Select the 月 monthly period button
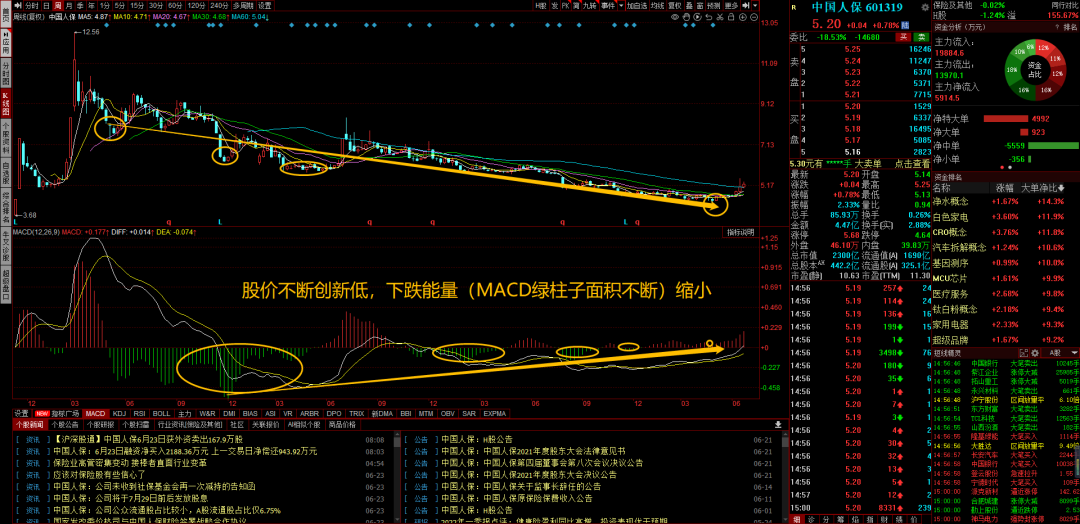 pyautogui.click(x=69, y=6)
